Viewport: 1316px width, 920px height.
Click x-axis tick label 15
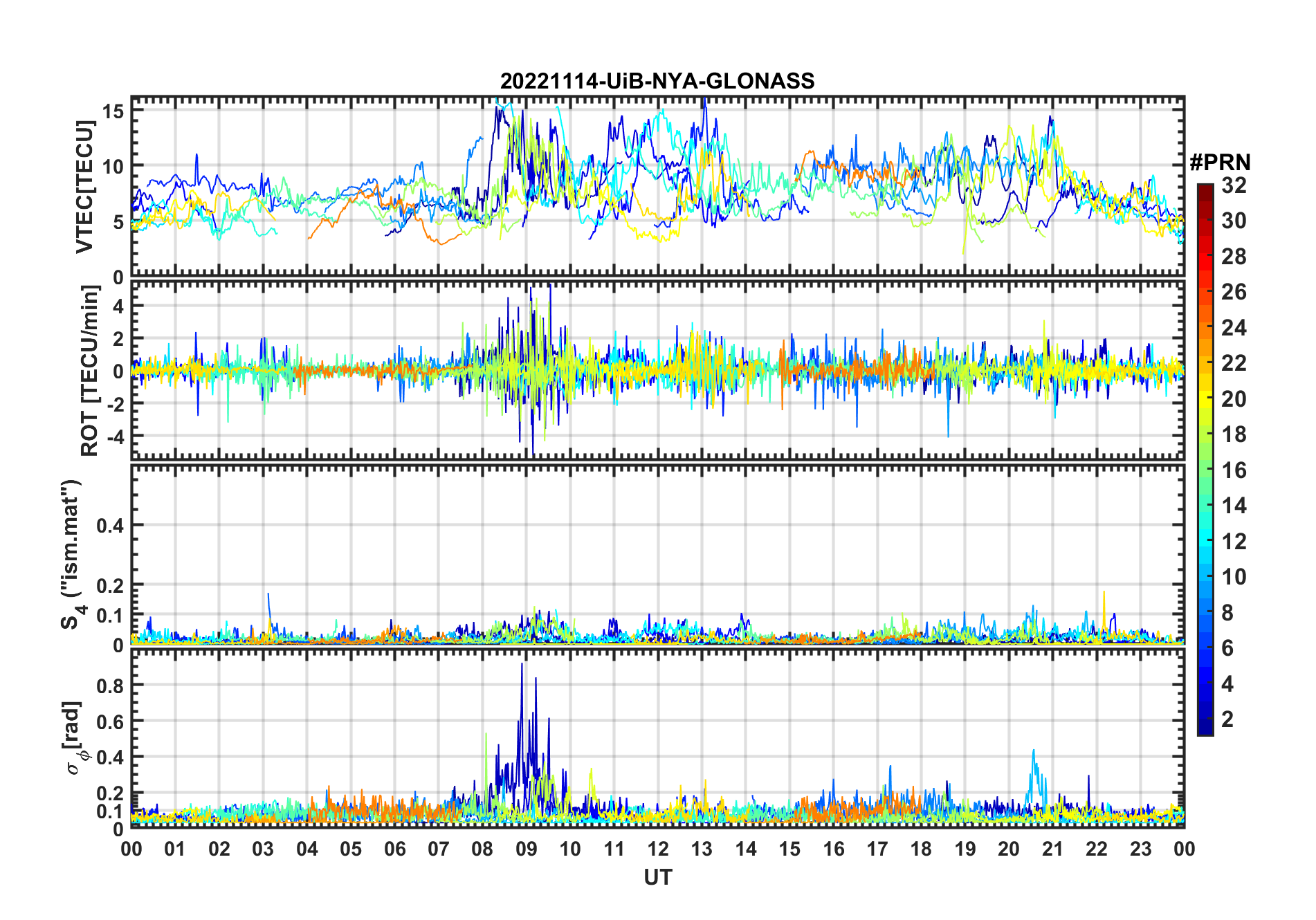(789, 849)
